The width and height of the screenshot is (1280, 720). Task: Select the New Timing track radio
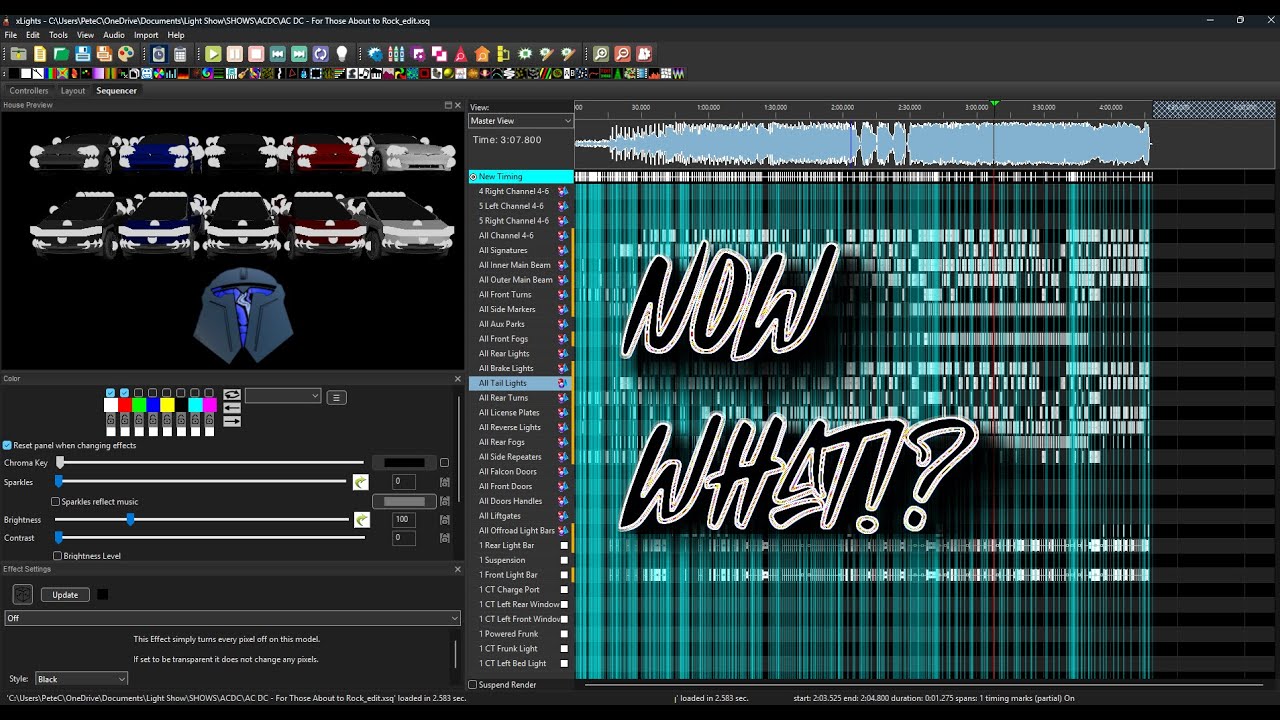473,177
